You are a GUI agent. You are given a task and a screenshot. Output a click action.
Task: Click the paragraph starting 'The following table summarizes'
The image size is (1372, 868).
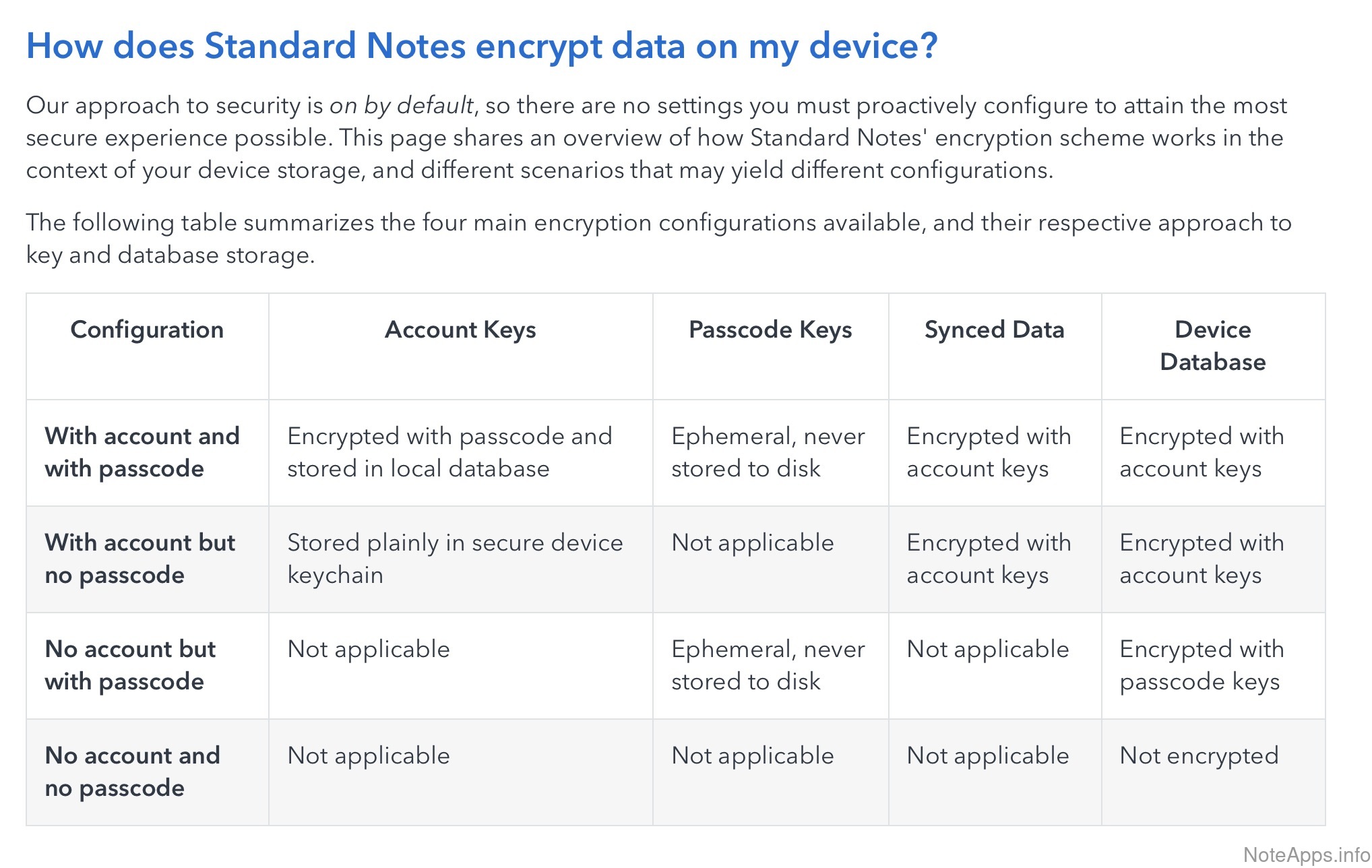tap(658, 239)
